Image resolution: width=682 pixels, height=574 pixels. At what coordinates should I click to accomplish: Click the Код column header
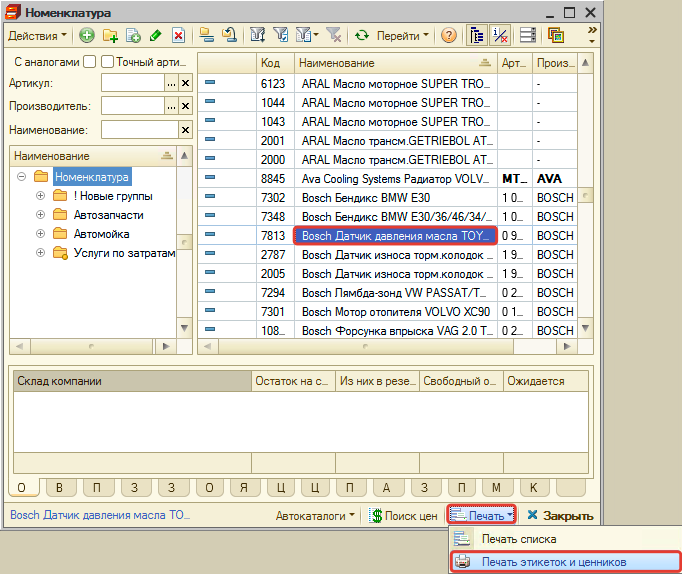point(275,63)
